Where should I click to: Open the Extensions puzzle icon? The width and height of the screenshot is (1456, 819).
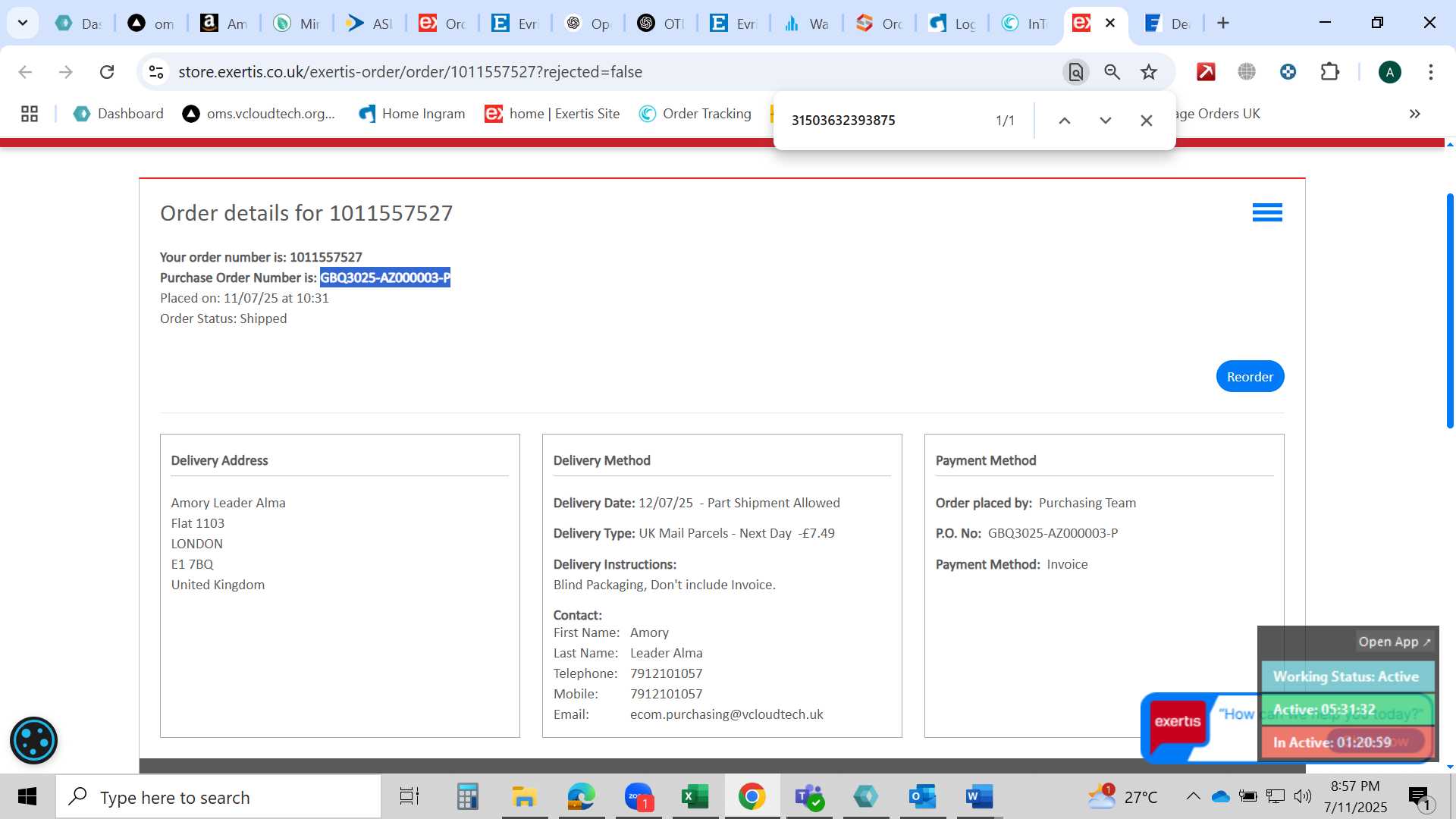pyautogui.click(x=1330, y=72)
